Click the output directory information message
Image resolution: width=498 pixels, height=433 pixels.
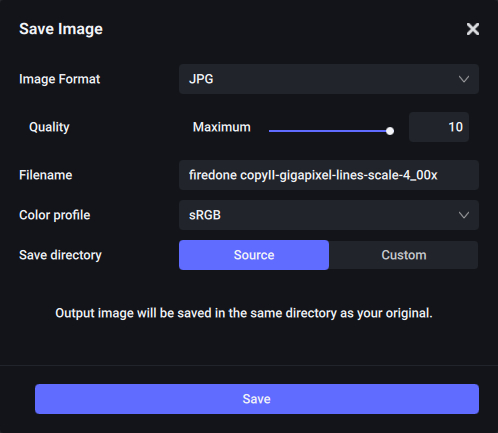click(244, 313)
